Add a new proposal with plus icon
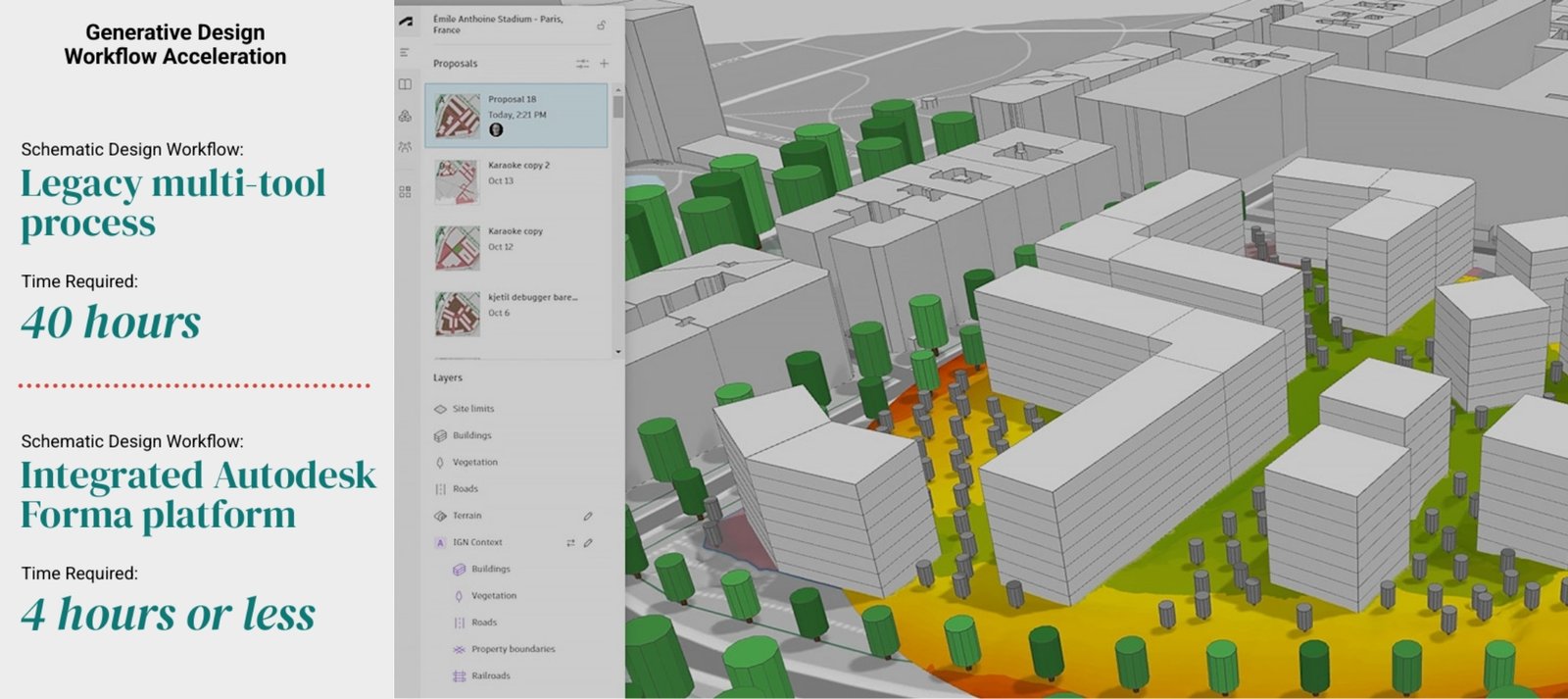 604,64
